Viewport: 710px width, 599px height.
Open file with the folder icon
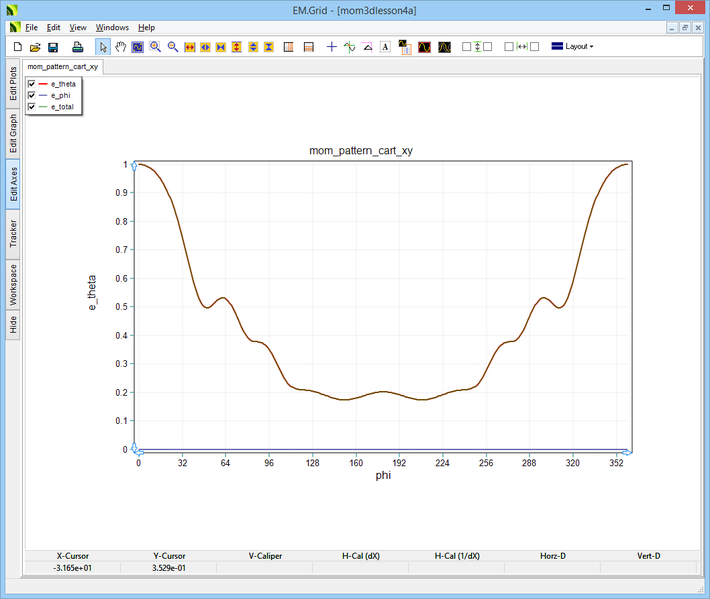pos(35,47)
